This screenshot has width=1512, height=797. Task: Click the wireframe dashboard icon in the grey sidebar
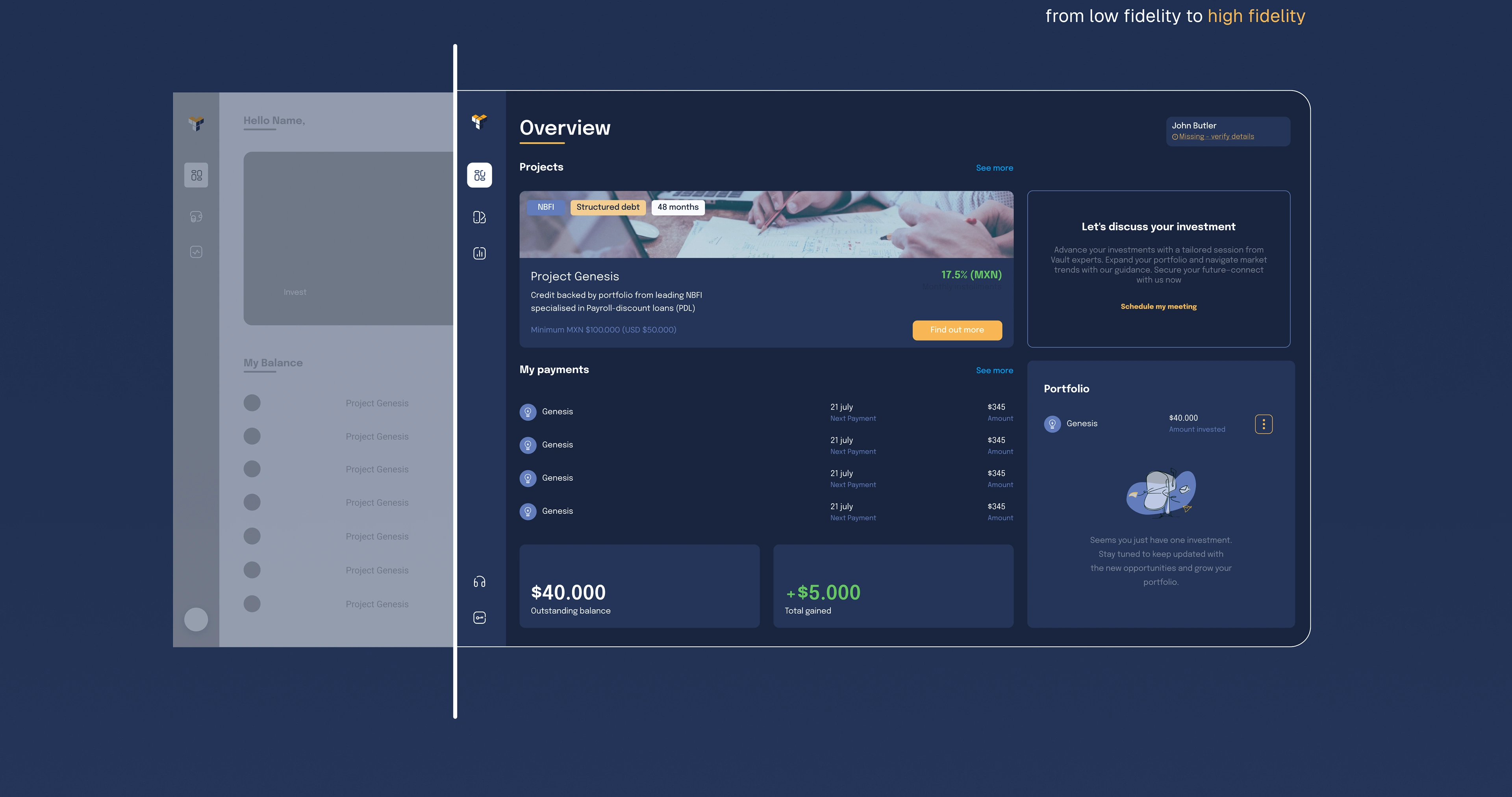point(196,176)
